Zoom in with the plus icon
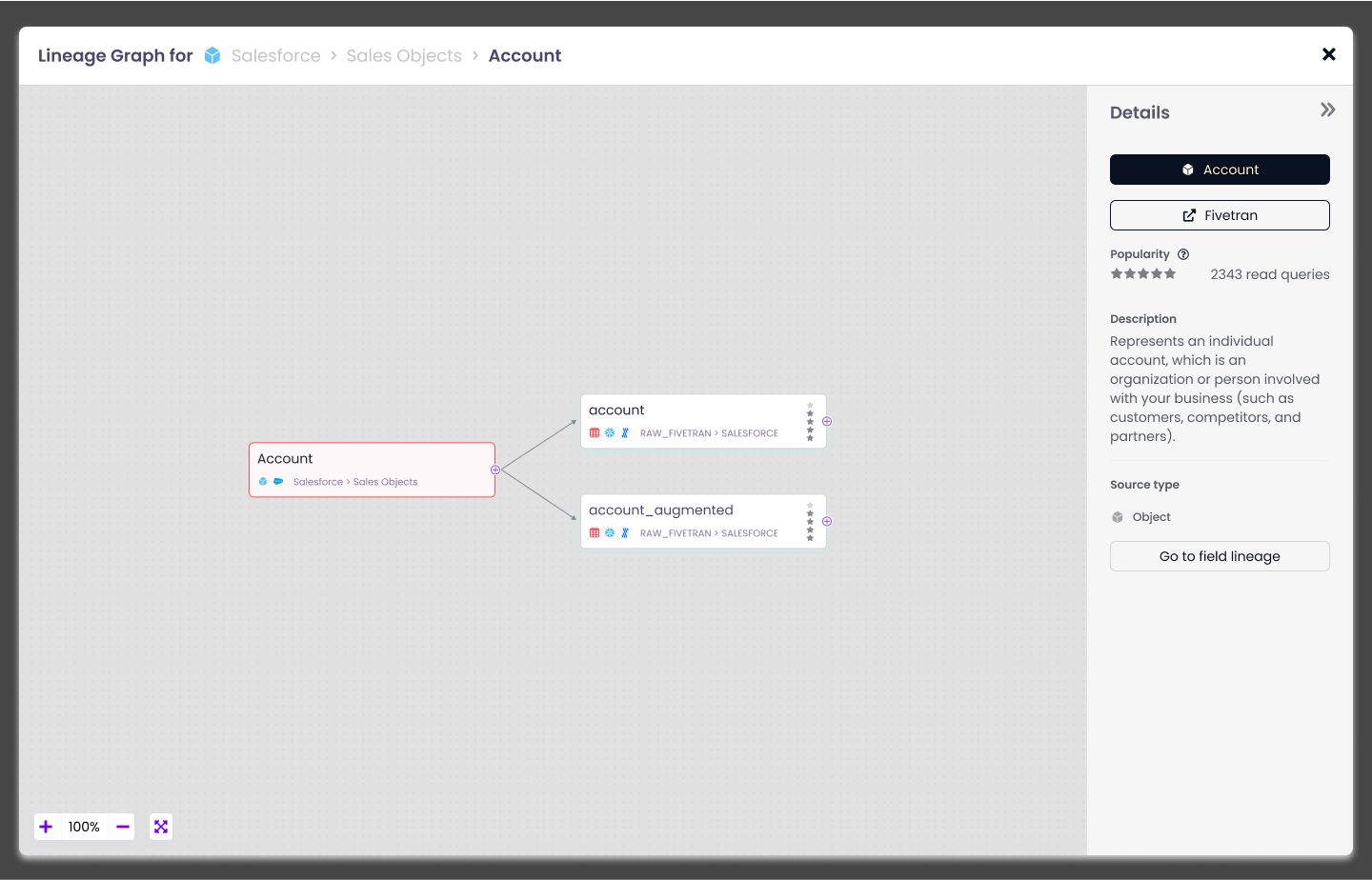This screenshot has width=1372, height=880. [46, 827]
